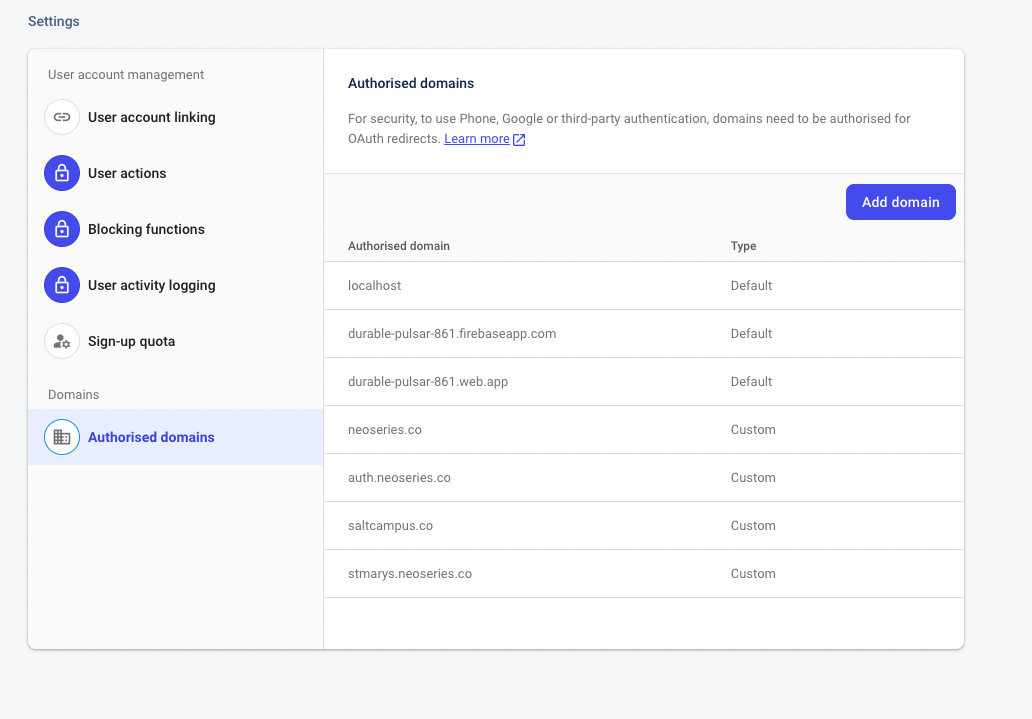Click the Authorised domain column header
Viewport: 1032px width, 719px height.
tap(399, 246)
